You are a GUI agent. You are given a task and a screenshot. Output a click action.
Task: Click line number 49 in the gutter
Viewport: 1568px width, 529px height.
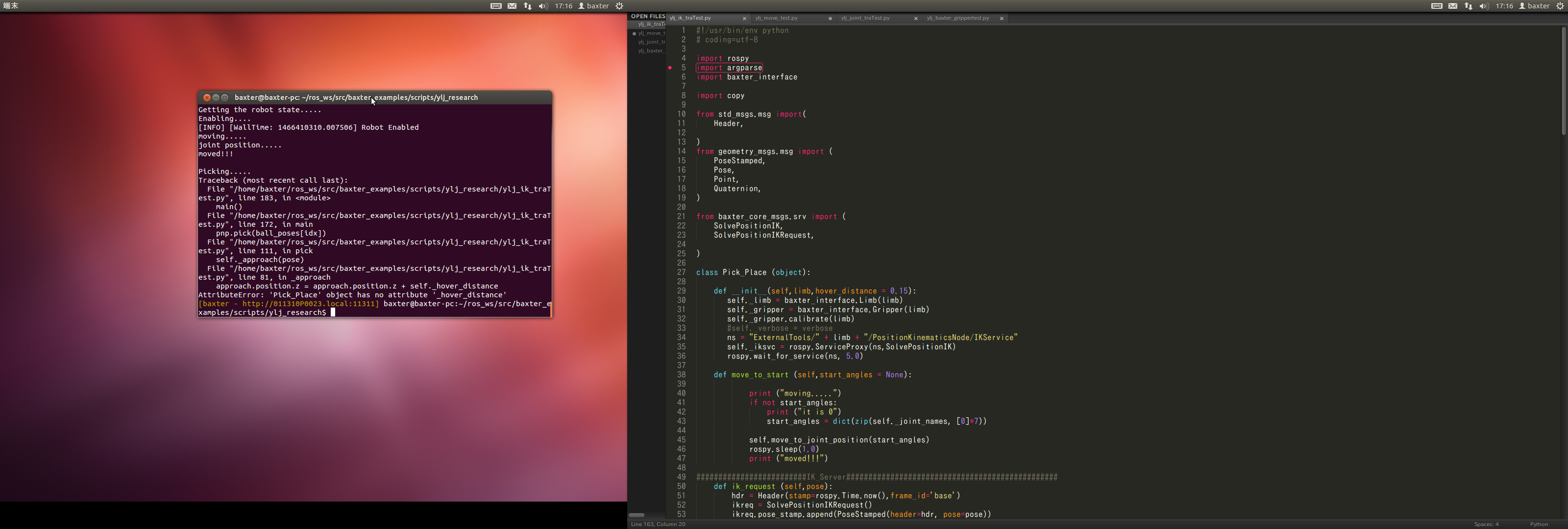(x=681, y=477)
